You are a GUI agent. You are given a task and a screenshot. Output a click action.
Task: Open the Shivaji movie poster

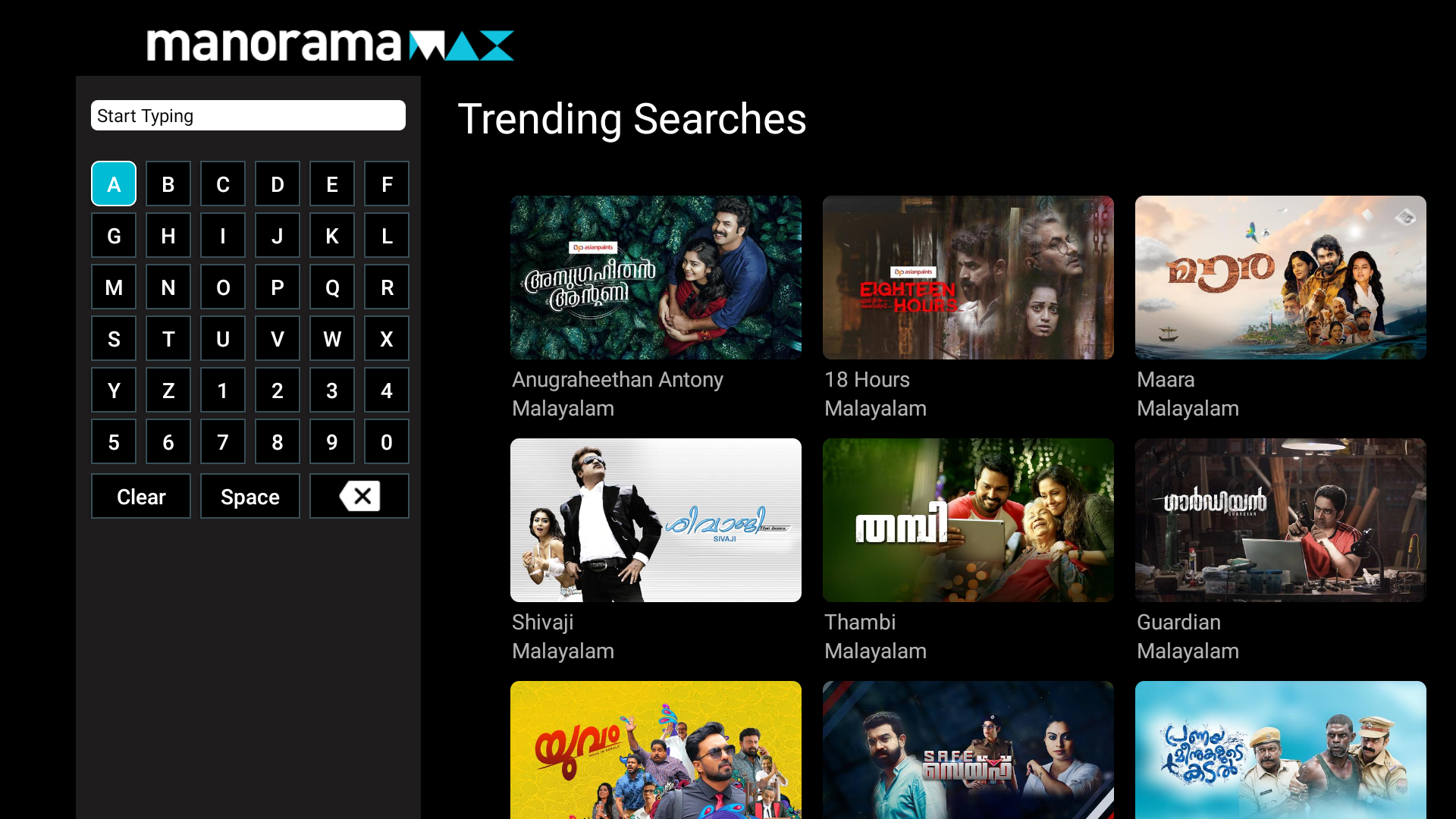656,520
